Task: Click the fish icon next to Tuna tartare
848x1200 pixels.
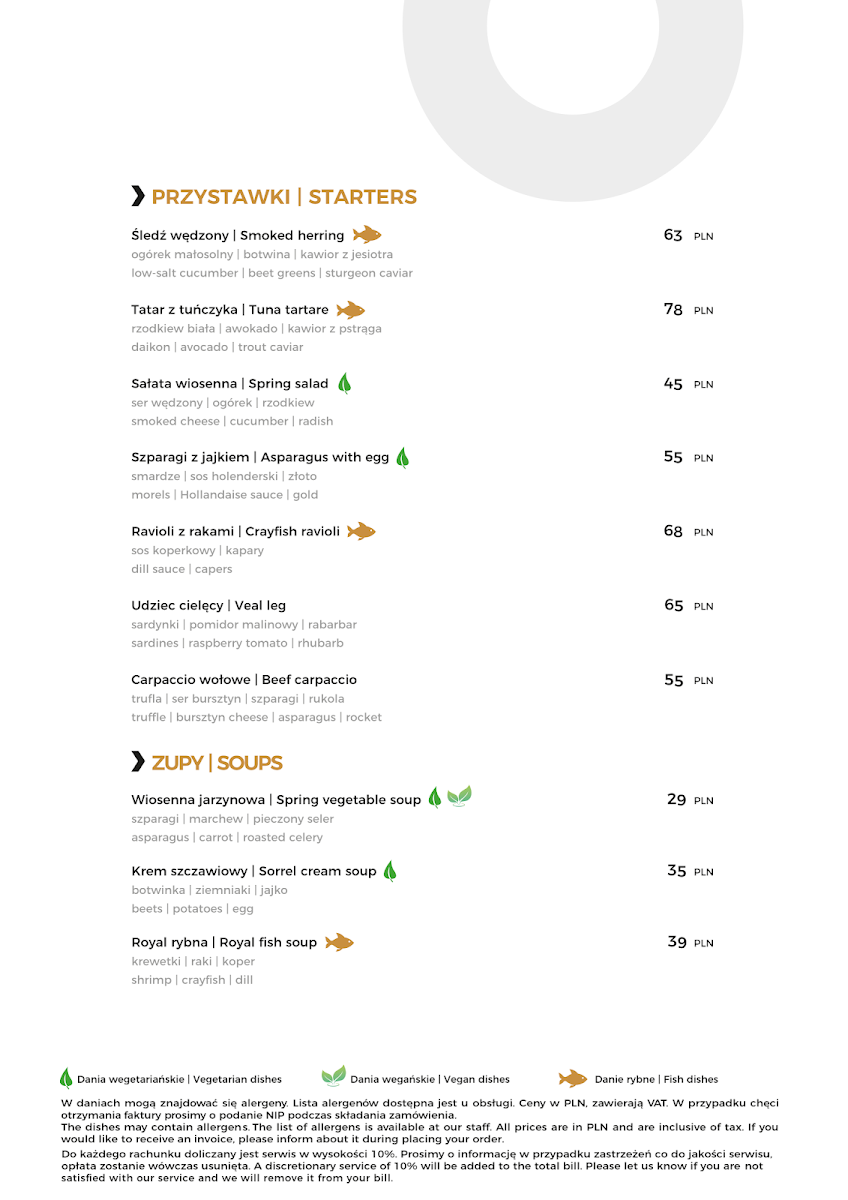Action: tap(351, 310)
